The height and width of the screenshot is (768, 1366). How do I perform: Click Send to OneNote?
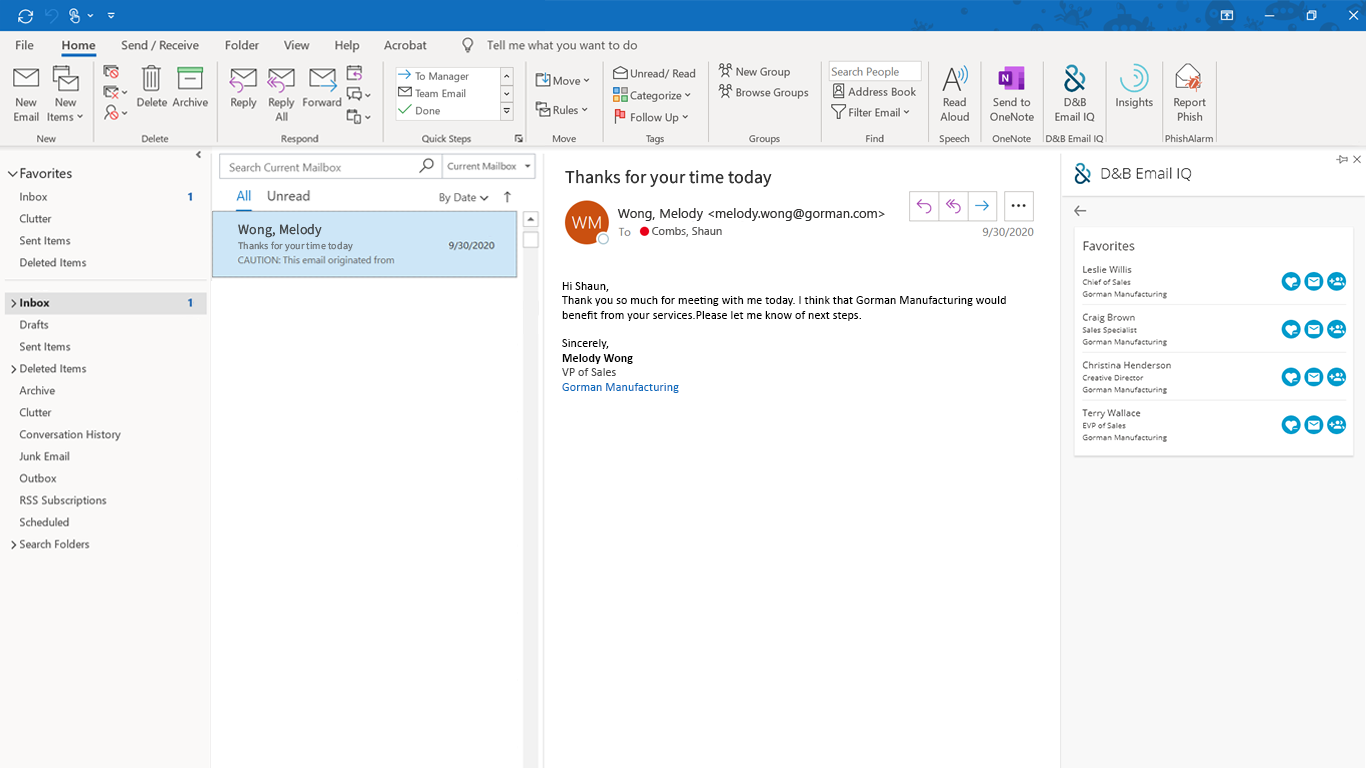(1012, 94)
